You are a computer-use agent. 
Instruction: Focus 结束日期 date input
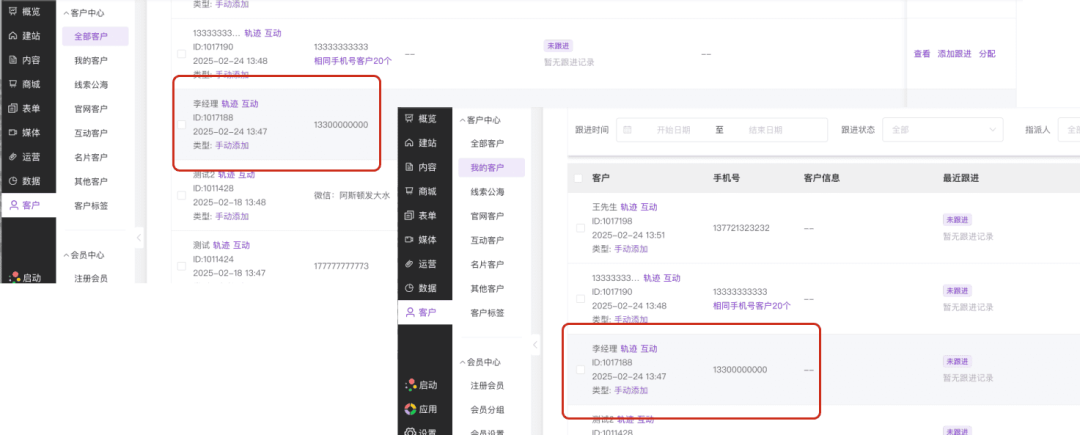[765, 129]
